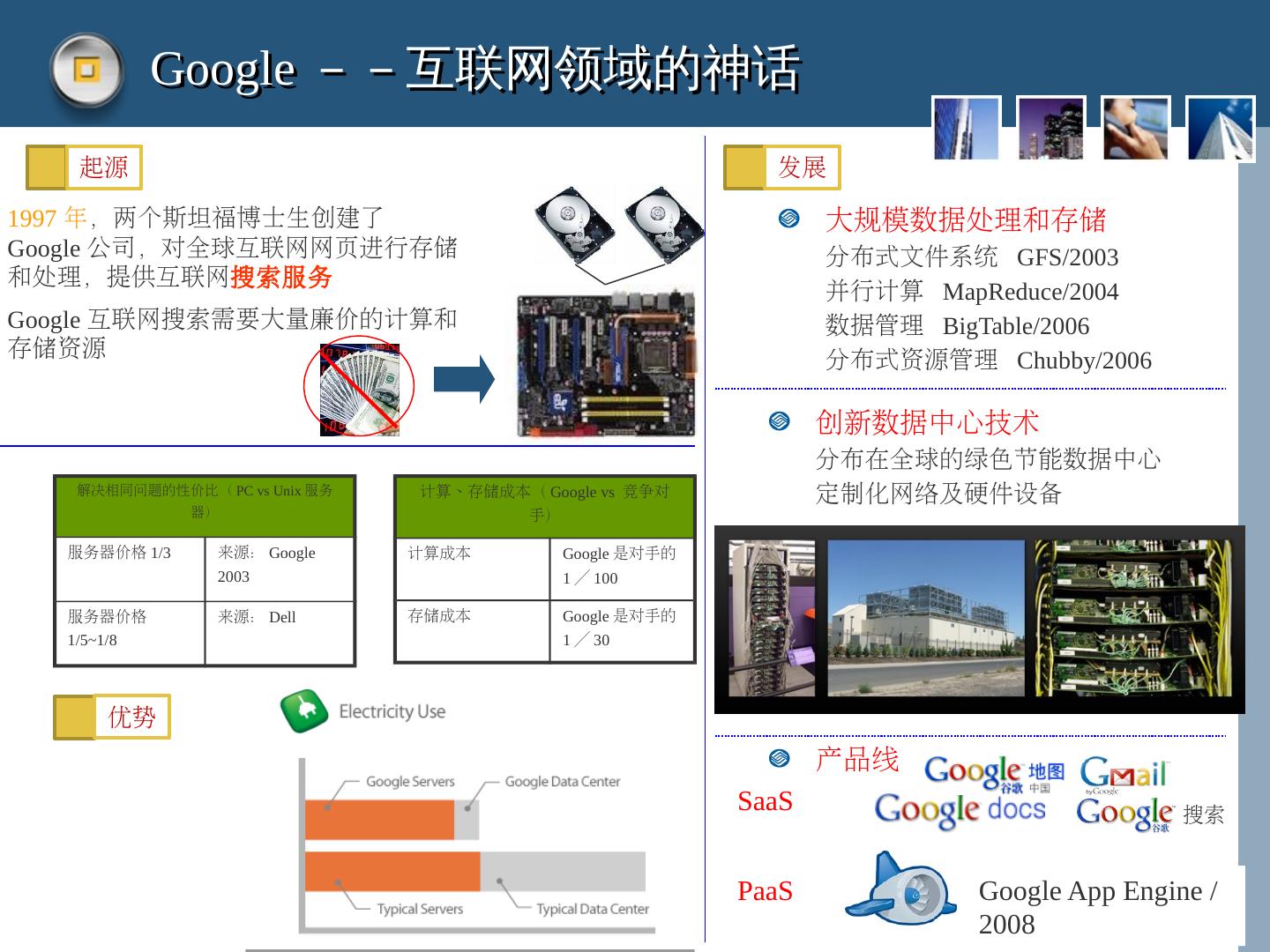Select the red heading 创新数据中心技术

point(928,422)
